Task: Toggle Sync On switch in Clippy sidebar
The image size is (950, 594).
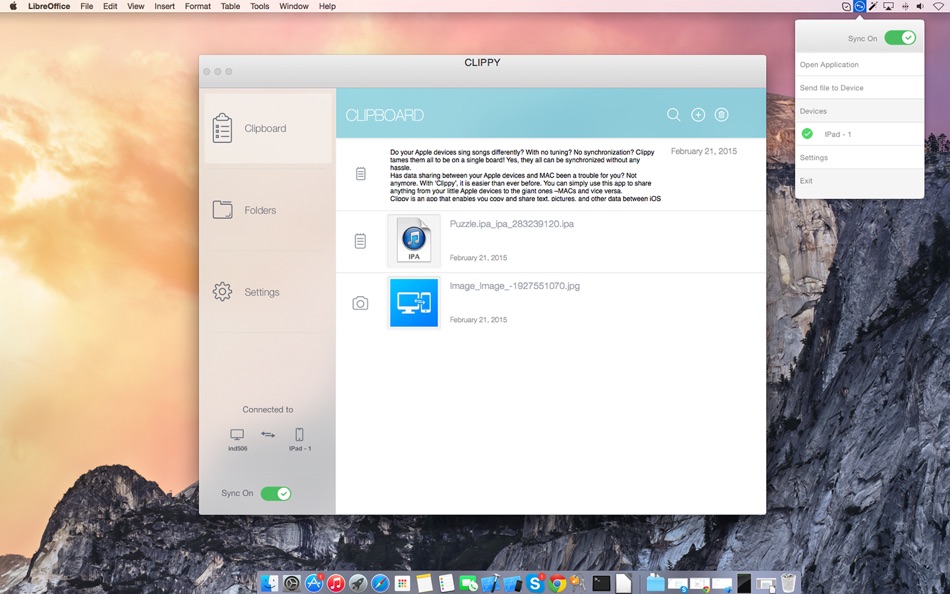Action: 276,493
